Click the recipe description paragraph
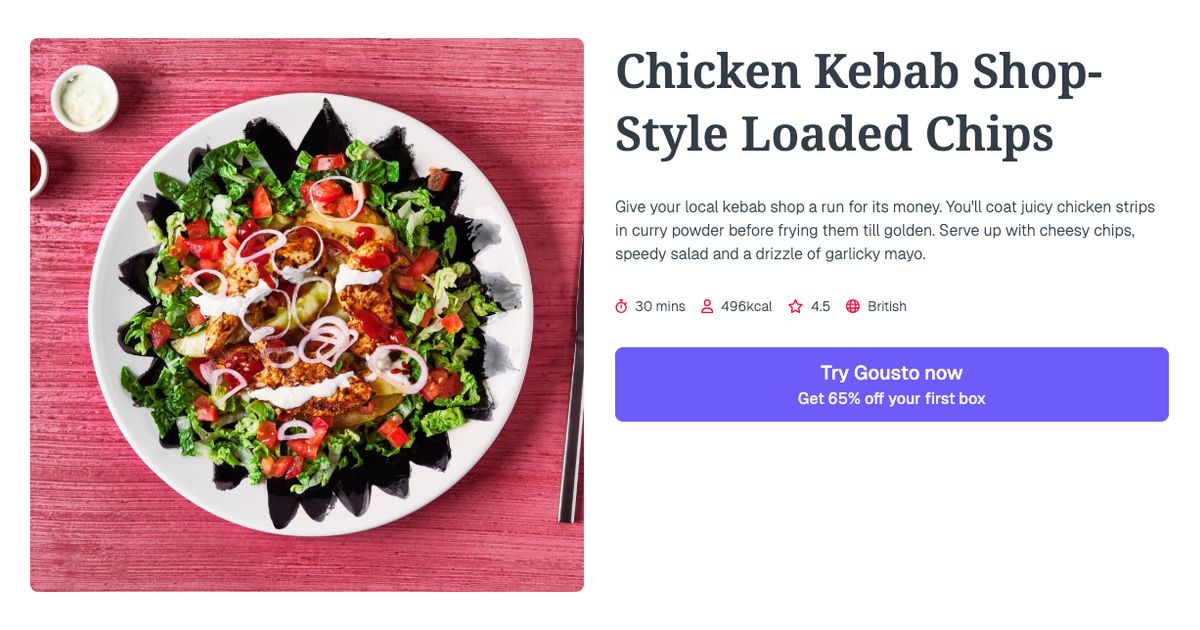This screenshot has height=630, width=1200. pos(884,229)
